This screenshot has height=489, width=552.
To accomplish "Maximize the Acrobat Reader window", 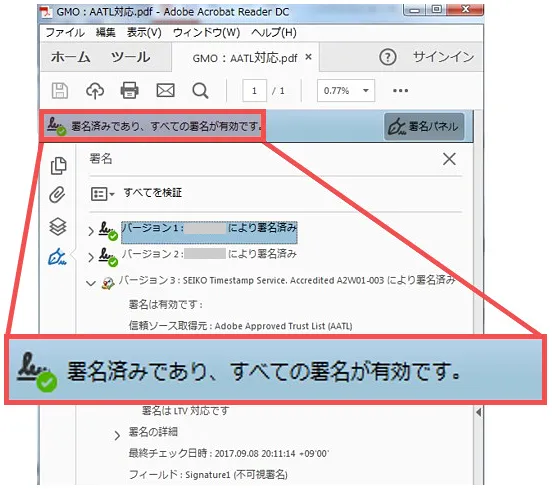I will coord(436,10).
